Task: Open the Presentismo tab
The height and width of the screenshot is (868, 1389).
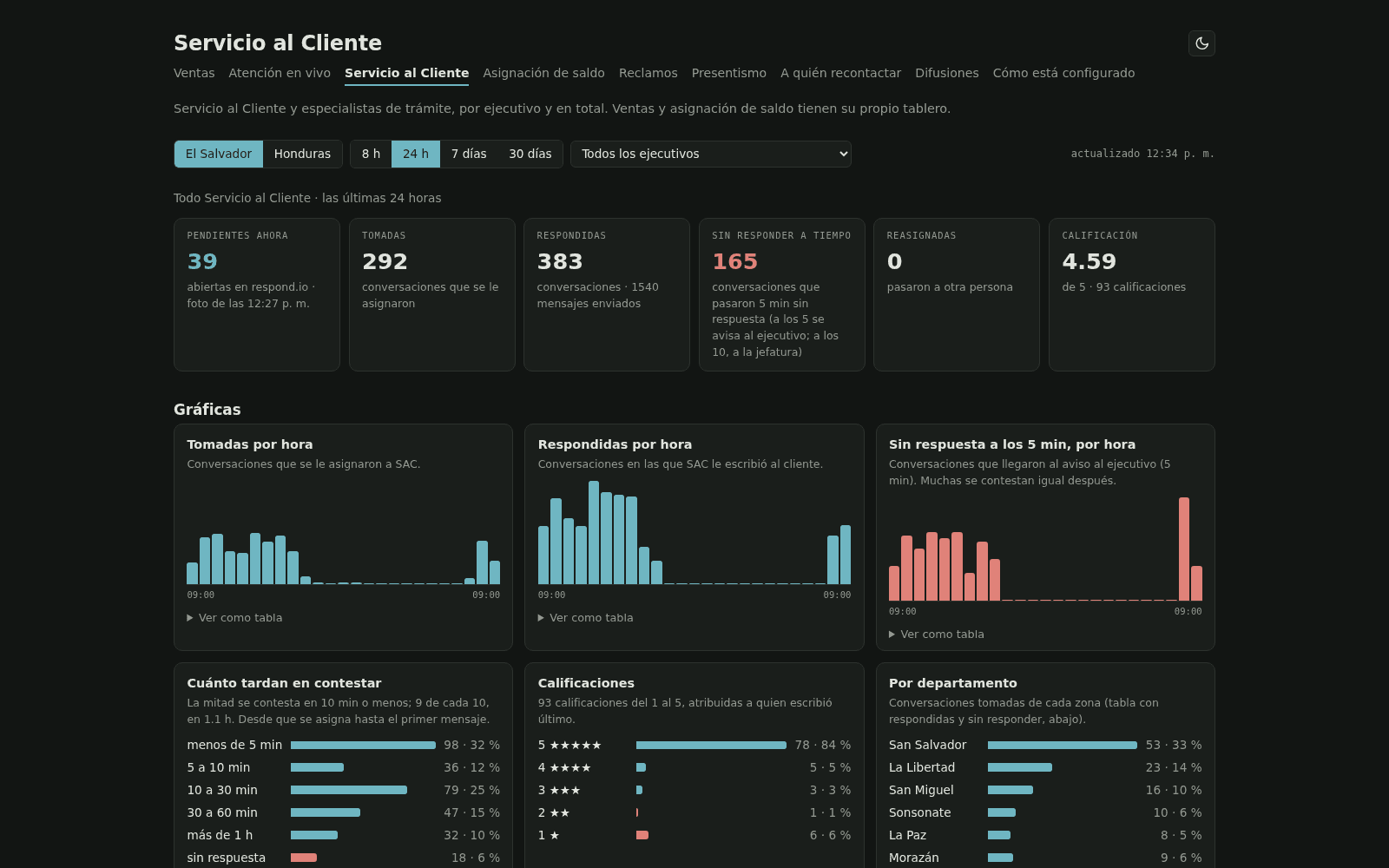Action: [x=728, y=73]
